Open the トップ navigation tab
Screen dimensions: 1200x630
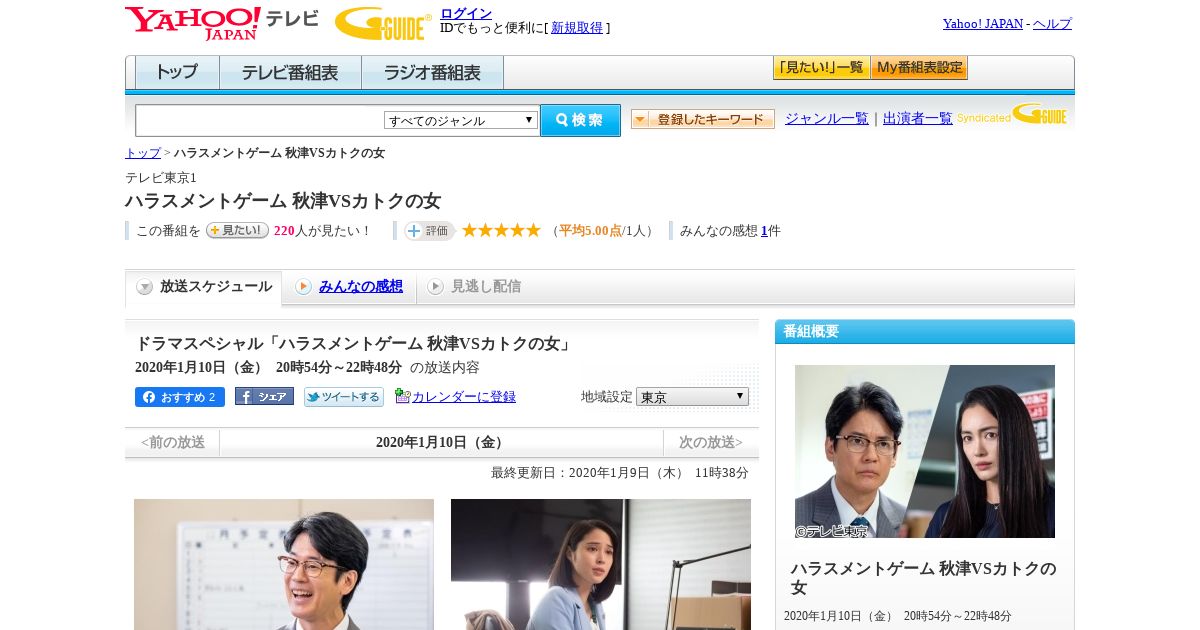(x=177, y=73)
